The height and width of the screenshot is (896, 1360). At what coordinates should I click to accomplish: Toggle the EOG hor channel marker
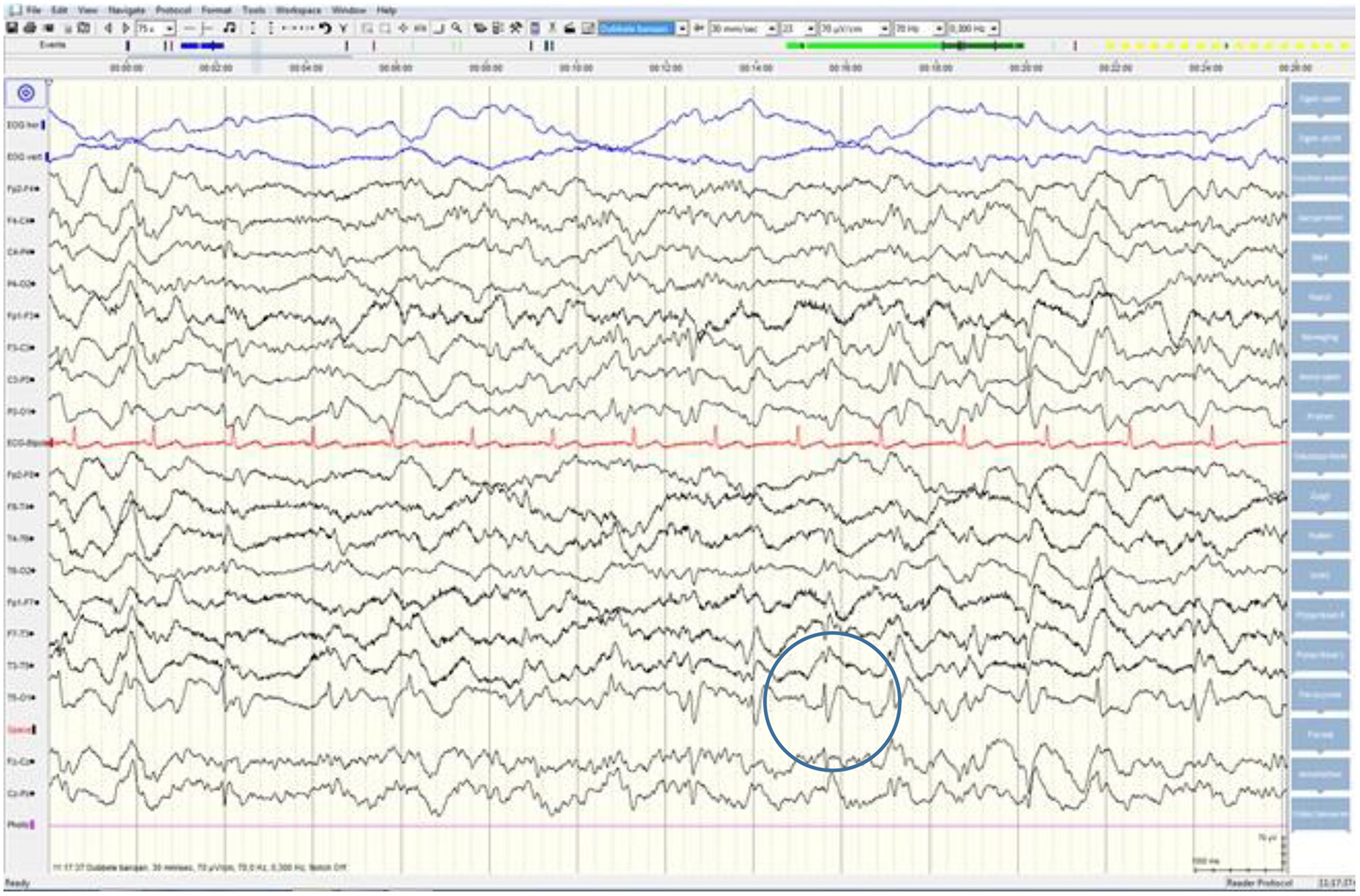43,126
